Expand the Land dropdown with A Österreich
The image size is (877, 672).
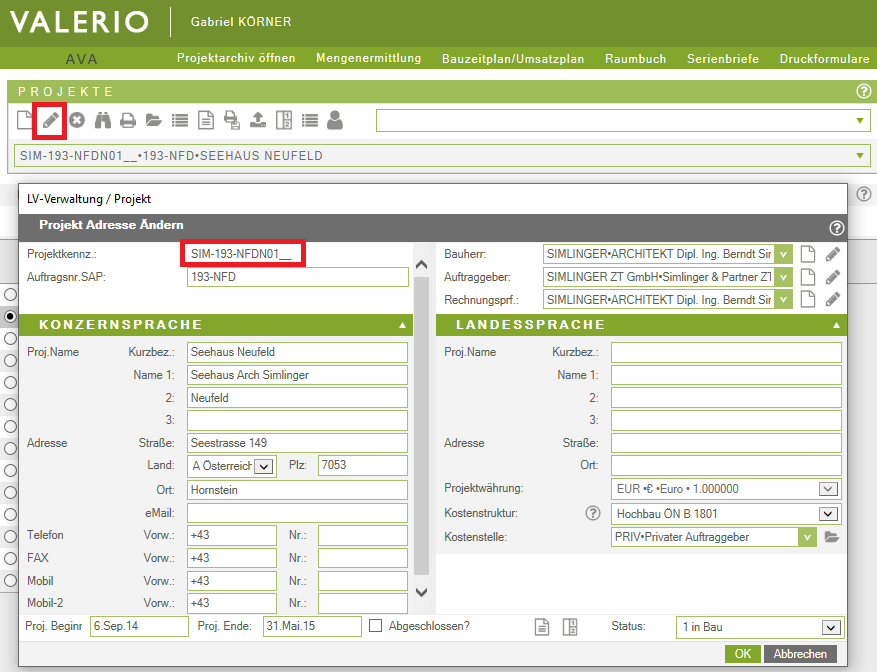[x=263, y=467]
